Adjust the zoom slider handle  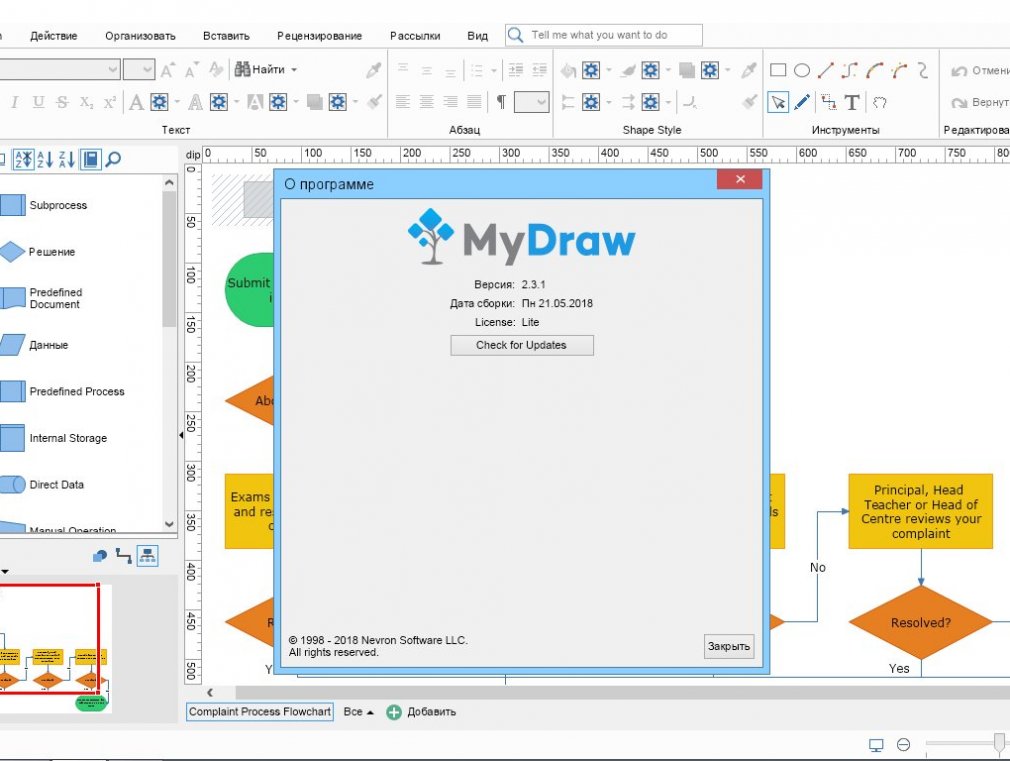999,744
